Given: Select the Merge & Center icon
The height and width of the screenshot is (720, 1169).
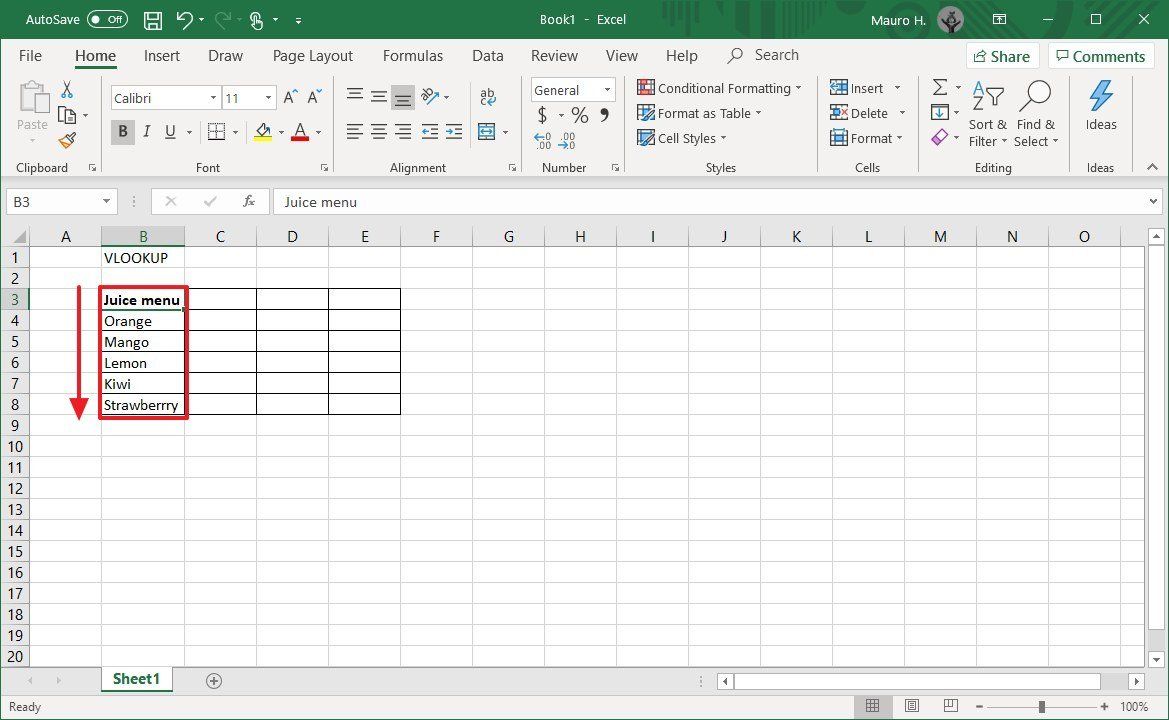Looking at the screenshot, I should tap(487, 131).
